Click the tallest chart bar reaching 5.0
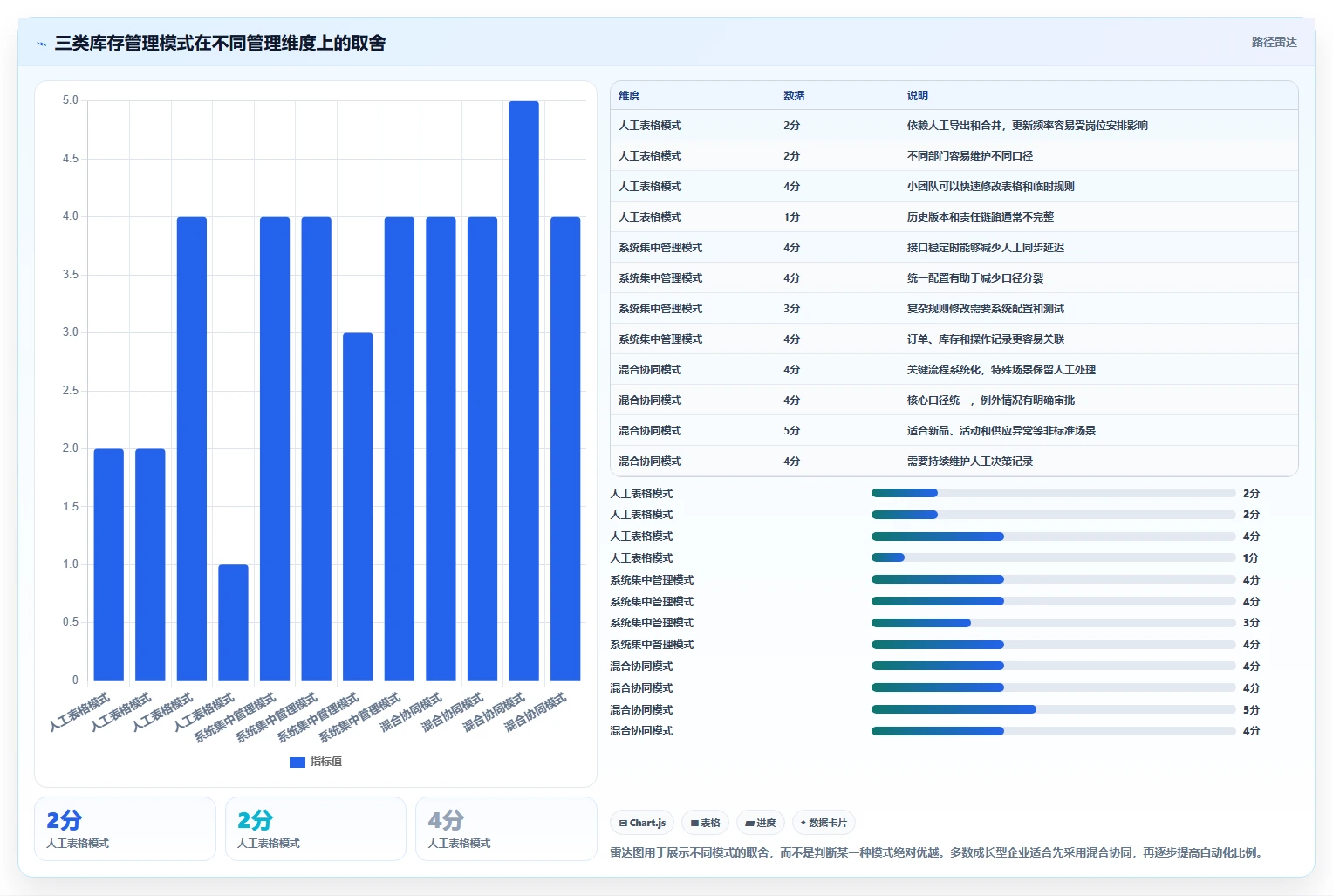1333x896 pixels. (x=523, y=391)
